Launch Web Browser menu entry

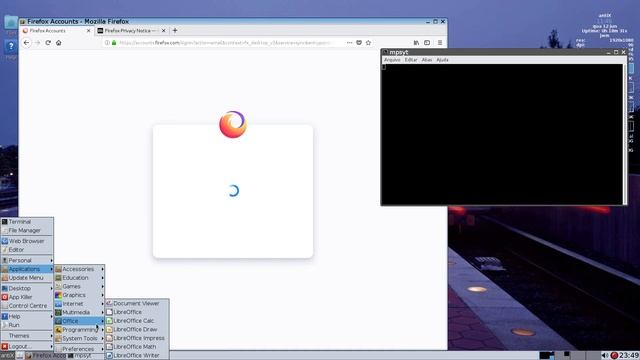(x=27, y=241)
